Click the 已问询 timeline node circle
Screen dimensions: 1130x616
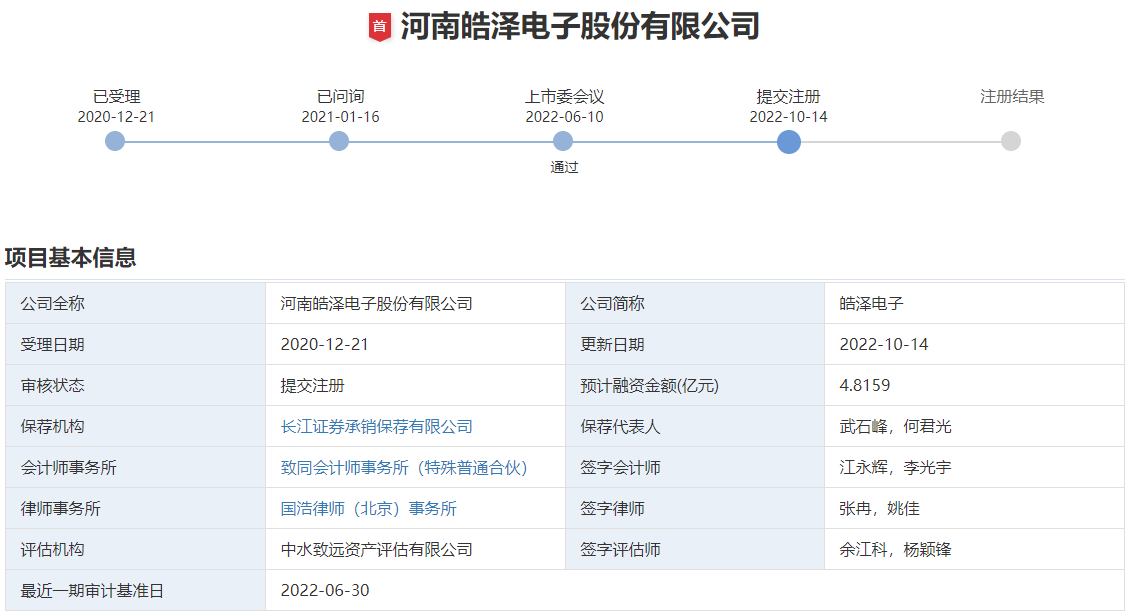(x=339, y=141)
